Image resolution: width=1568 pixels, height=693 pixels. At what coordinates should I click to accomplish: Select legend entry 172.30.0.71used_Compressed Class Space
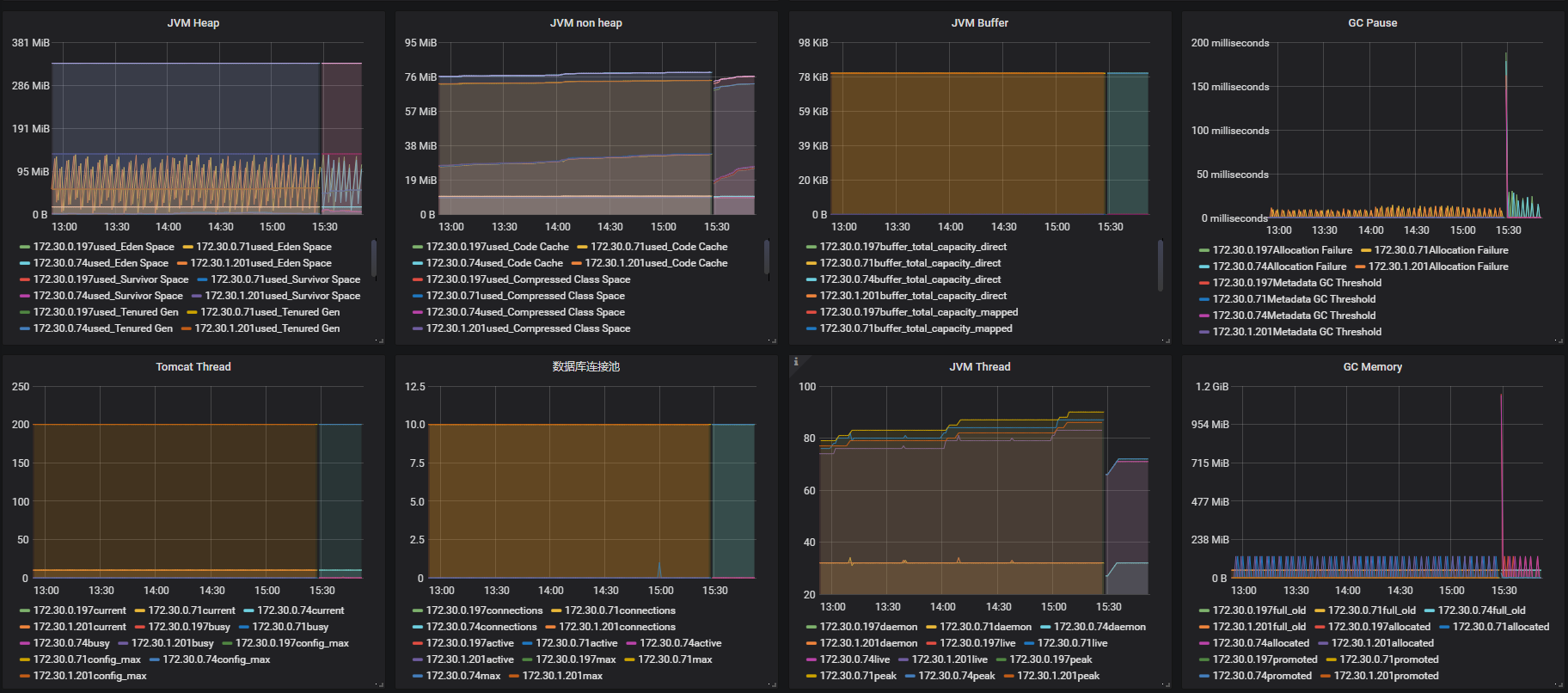click(x=525, y=296)
